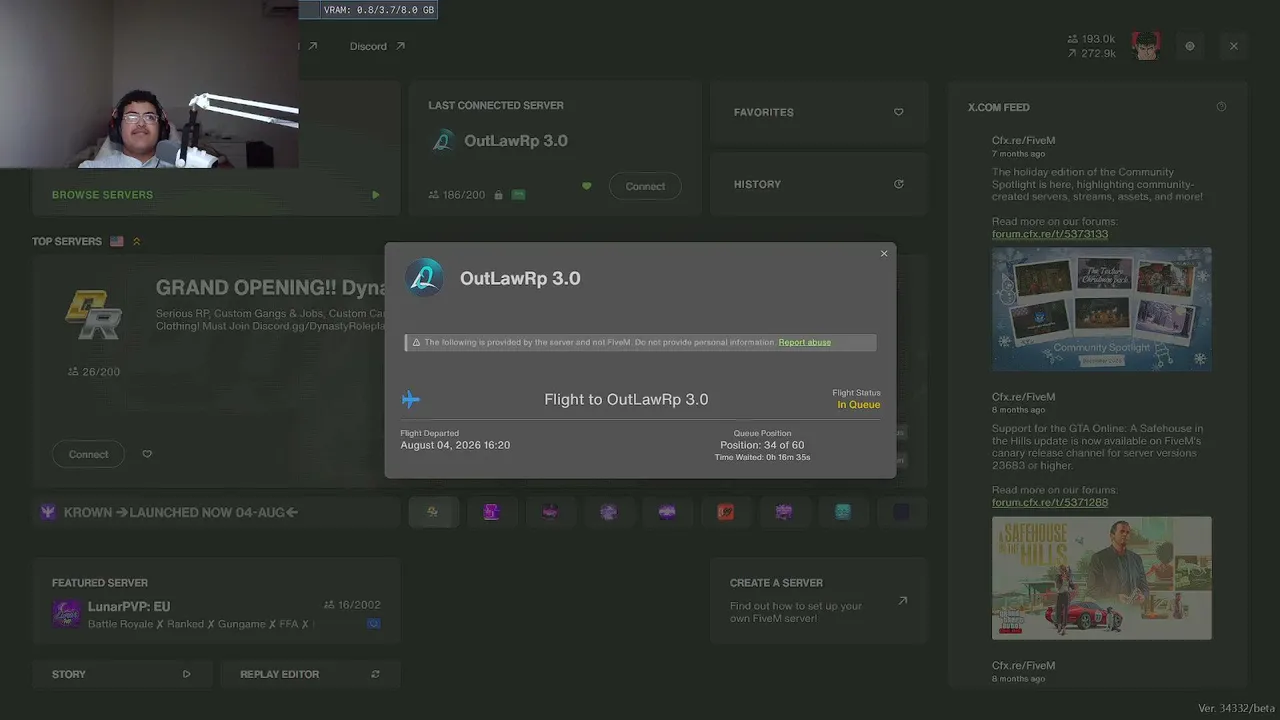The width and height of the screenshot is (1280, 720).
Task: Click the Story play arrow icon
Action: (186, 674)
